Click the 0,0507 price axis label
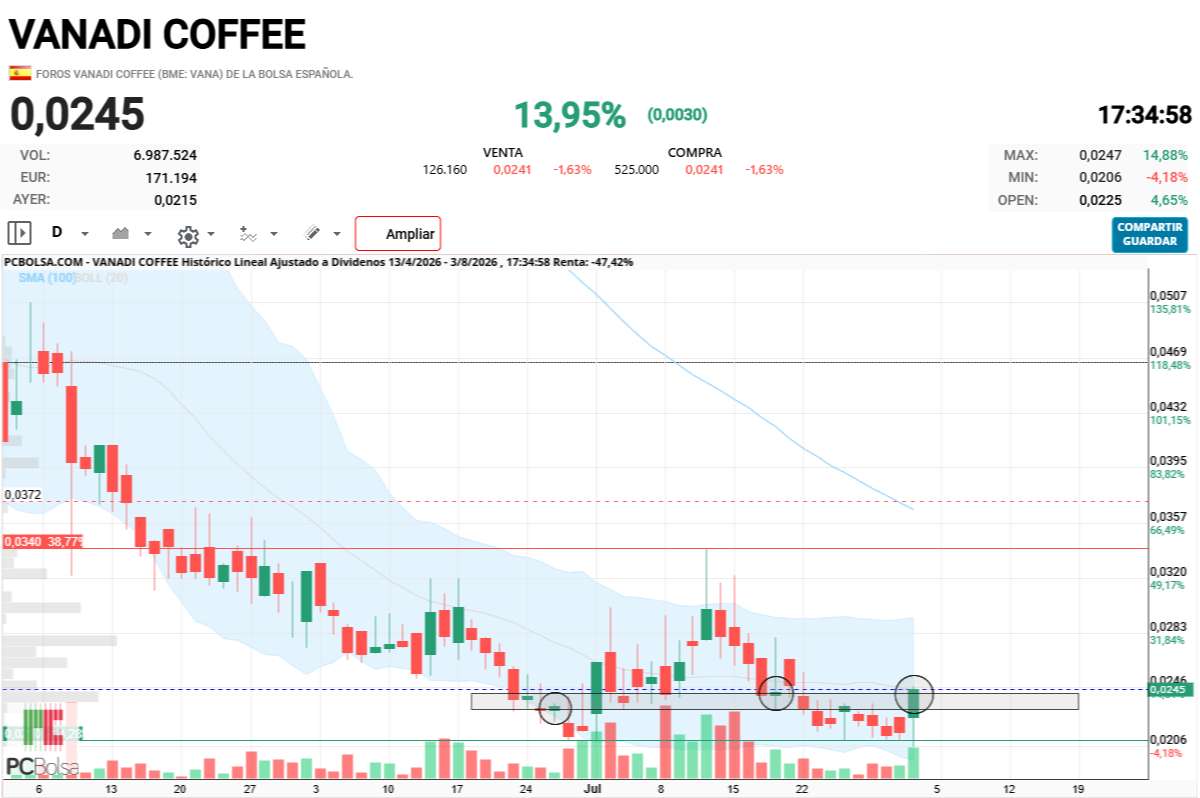This screenshot has width=1200, height=798. tap(1167, 296)
